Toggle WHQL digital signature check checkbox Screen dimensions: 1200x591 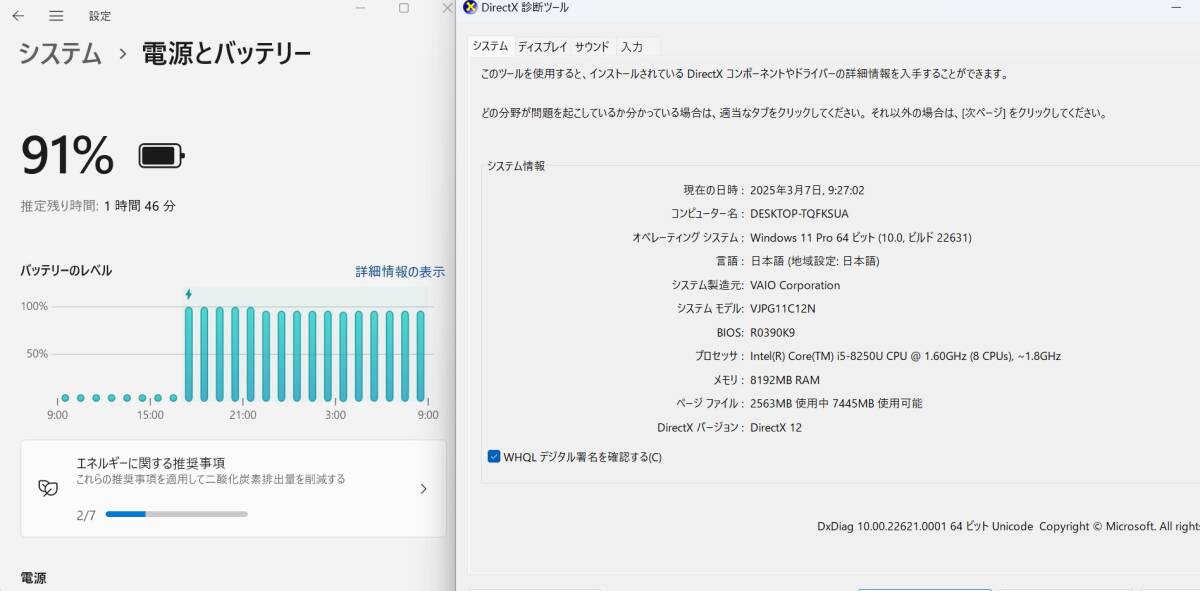[x=494, y=456]
